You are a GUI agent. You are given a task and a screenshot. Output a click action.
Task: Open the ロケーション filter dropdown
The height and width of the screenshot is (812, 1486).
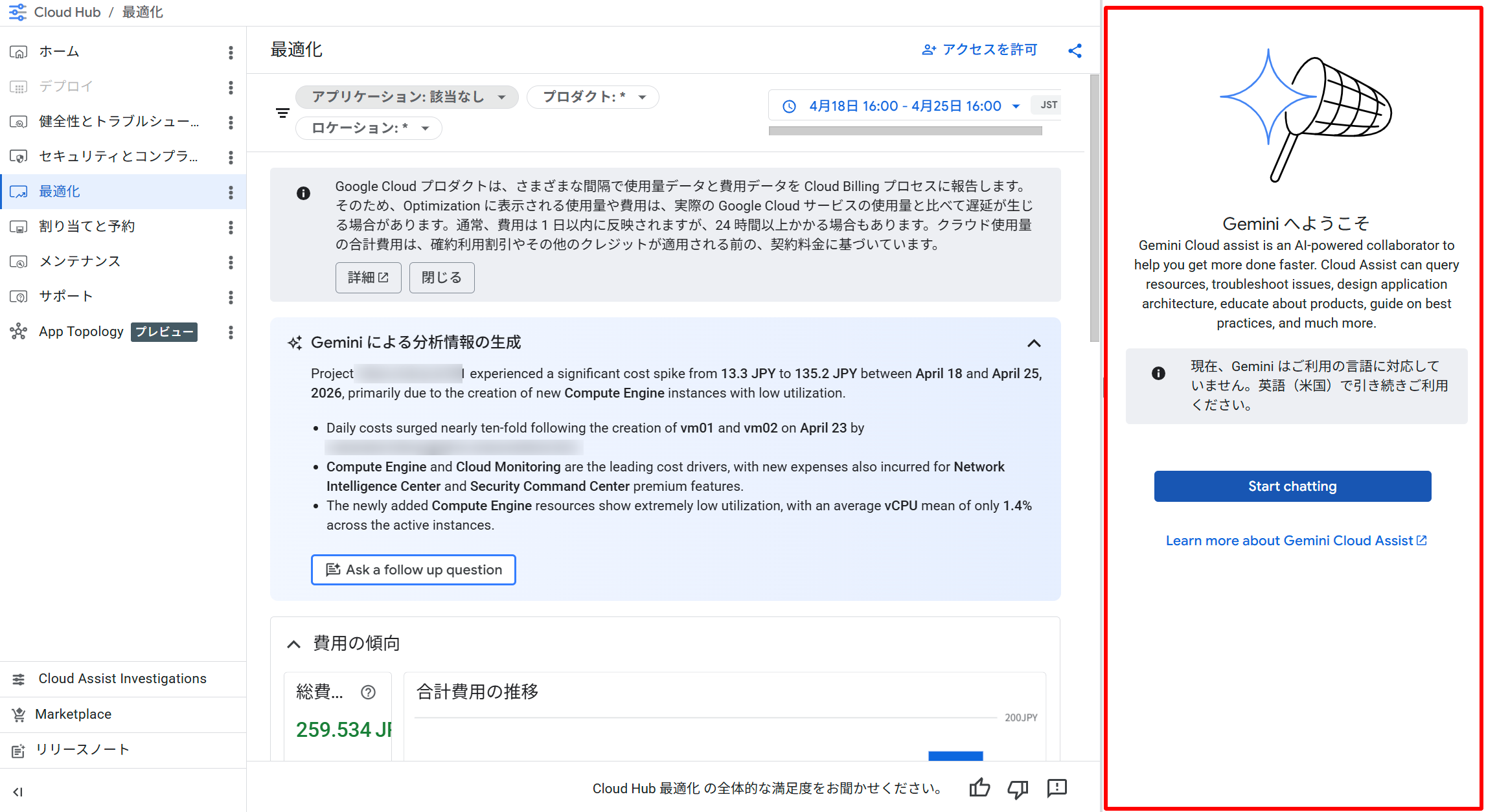(x=369, y=128)
